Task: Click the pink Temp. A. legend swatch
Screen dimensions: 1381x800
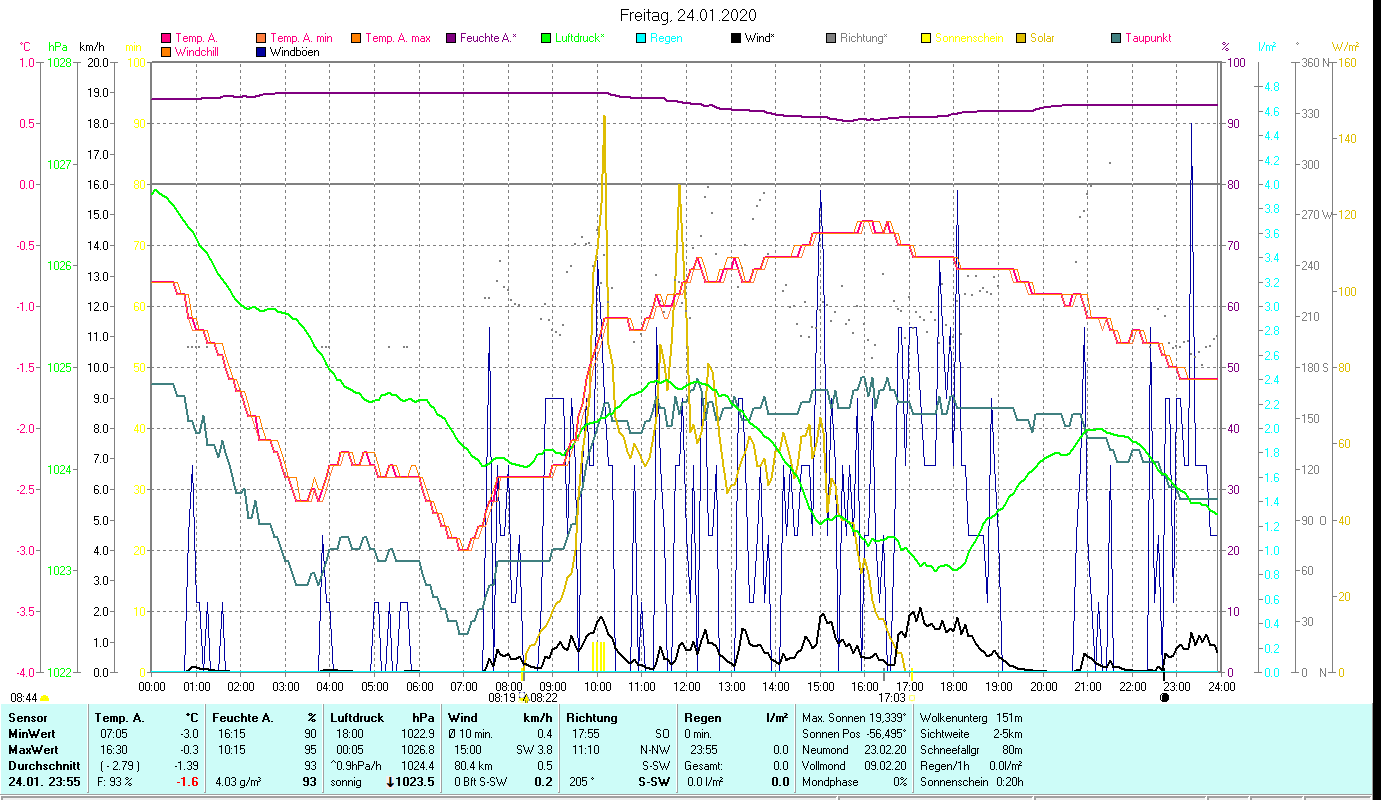Action: coord(166,39)
